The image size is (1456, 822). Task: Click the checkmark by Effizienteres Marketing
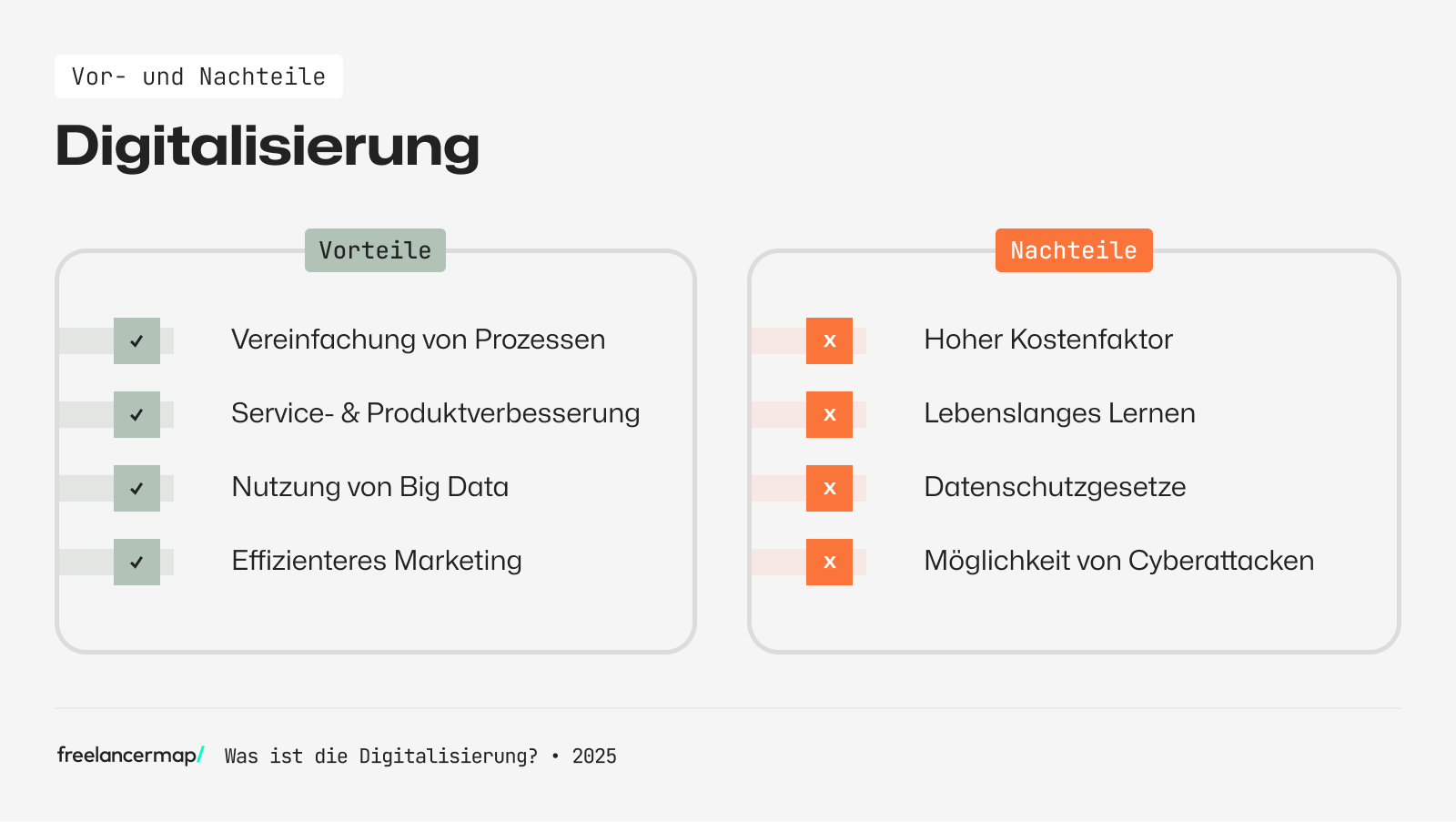(x=136, y=562)
